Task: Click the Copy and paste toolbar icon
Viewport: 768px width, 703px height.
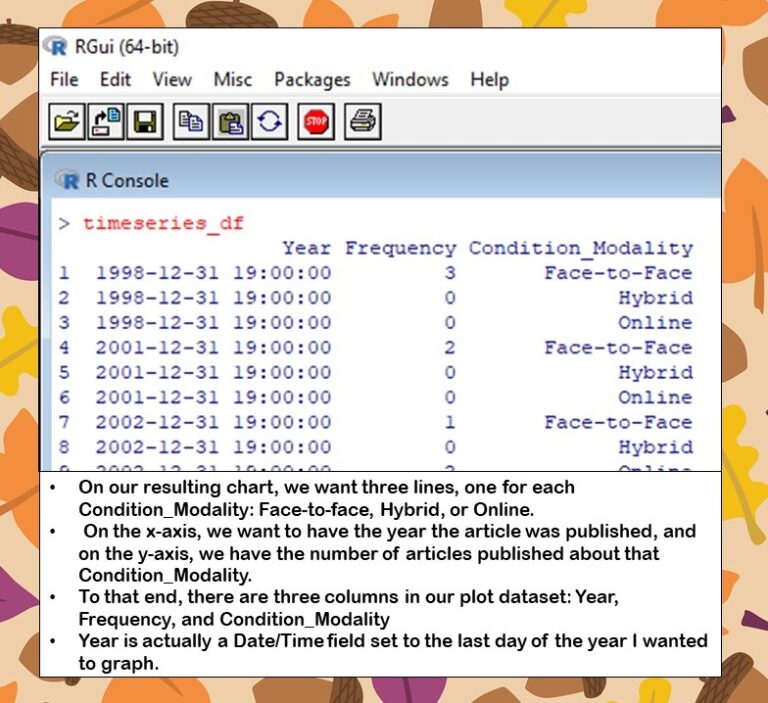Action: pyautogui.click(x=270, y=123)
